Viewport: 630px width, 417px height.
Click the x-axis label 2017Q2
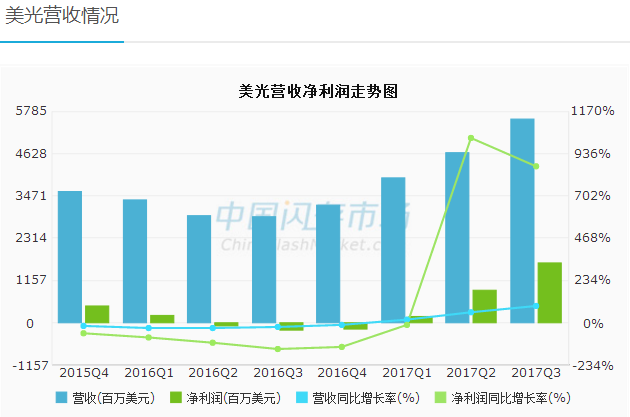(x=471, y=373)
